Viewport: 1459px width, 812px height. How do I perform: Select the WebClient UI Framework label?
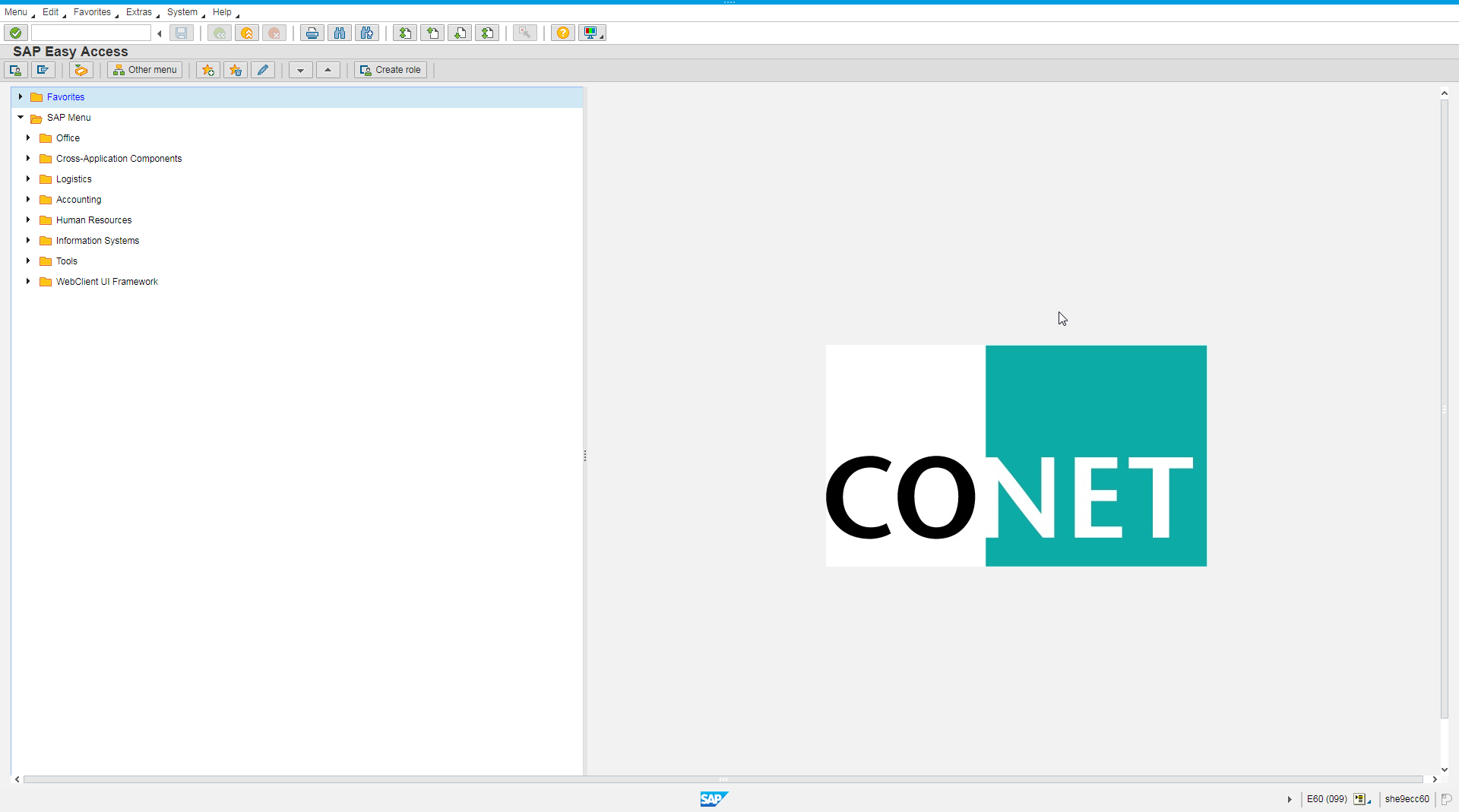click(107, 282)
